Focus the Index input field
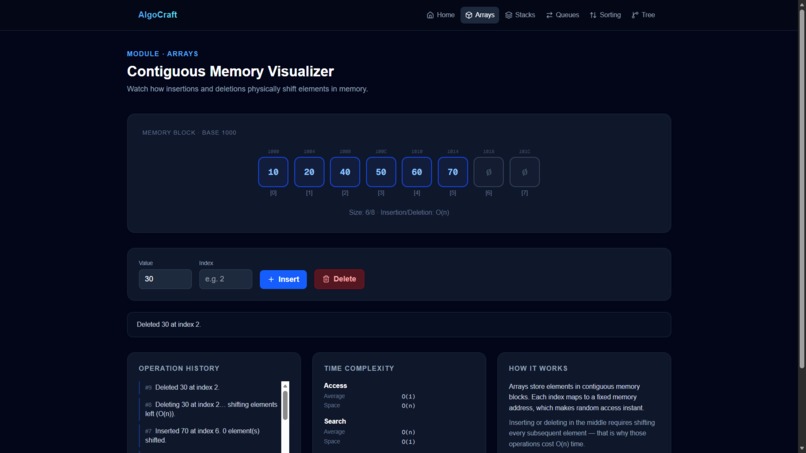This screenshot has width=806, height=453. click(x=226, y=279)
